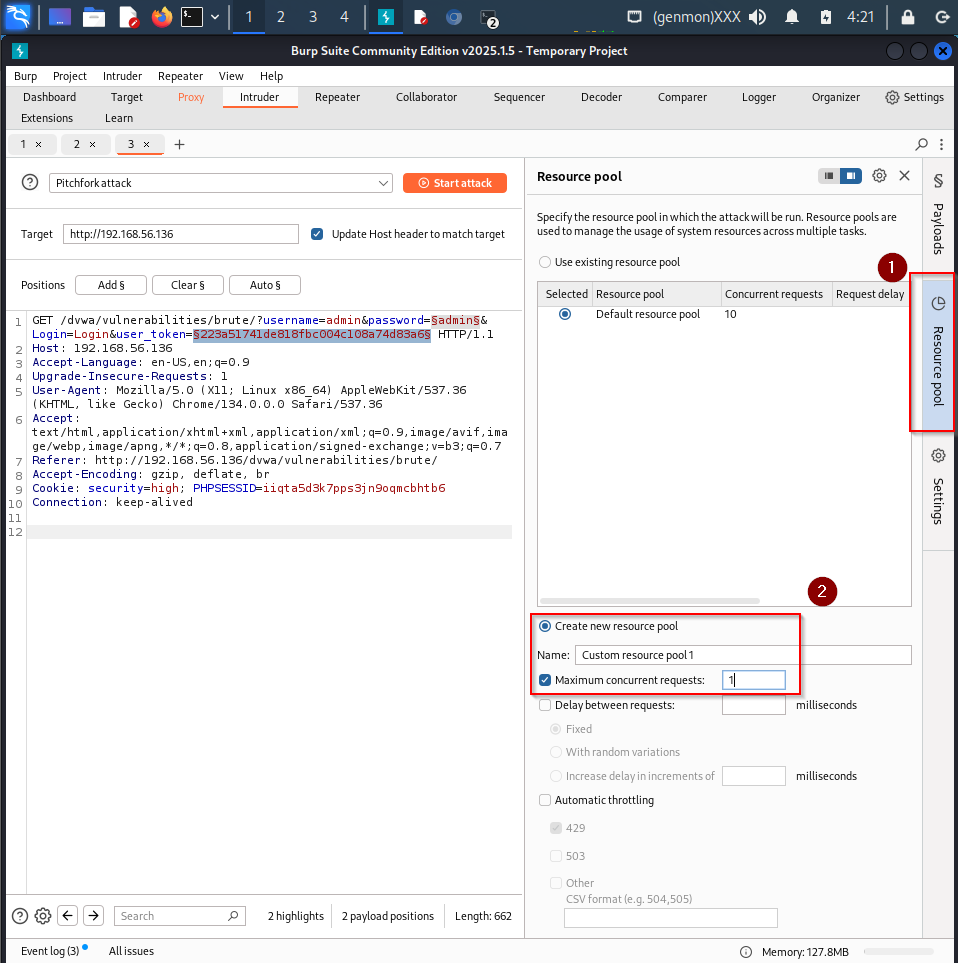Select Use existing resource pool option
958x963 pixels.
coord(545,262)
